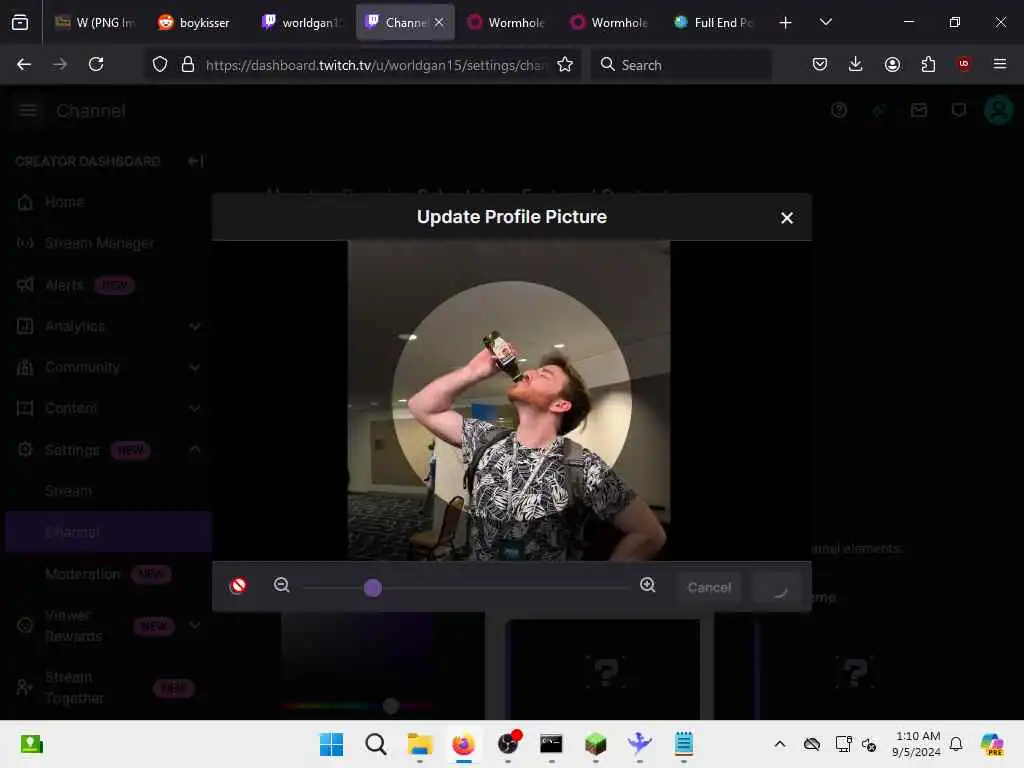Bookmark this page with the star icon
This screenshot has height=768, width=1024.
565,64
